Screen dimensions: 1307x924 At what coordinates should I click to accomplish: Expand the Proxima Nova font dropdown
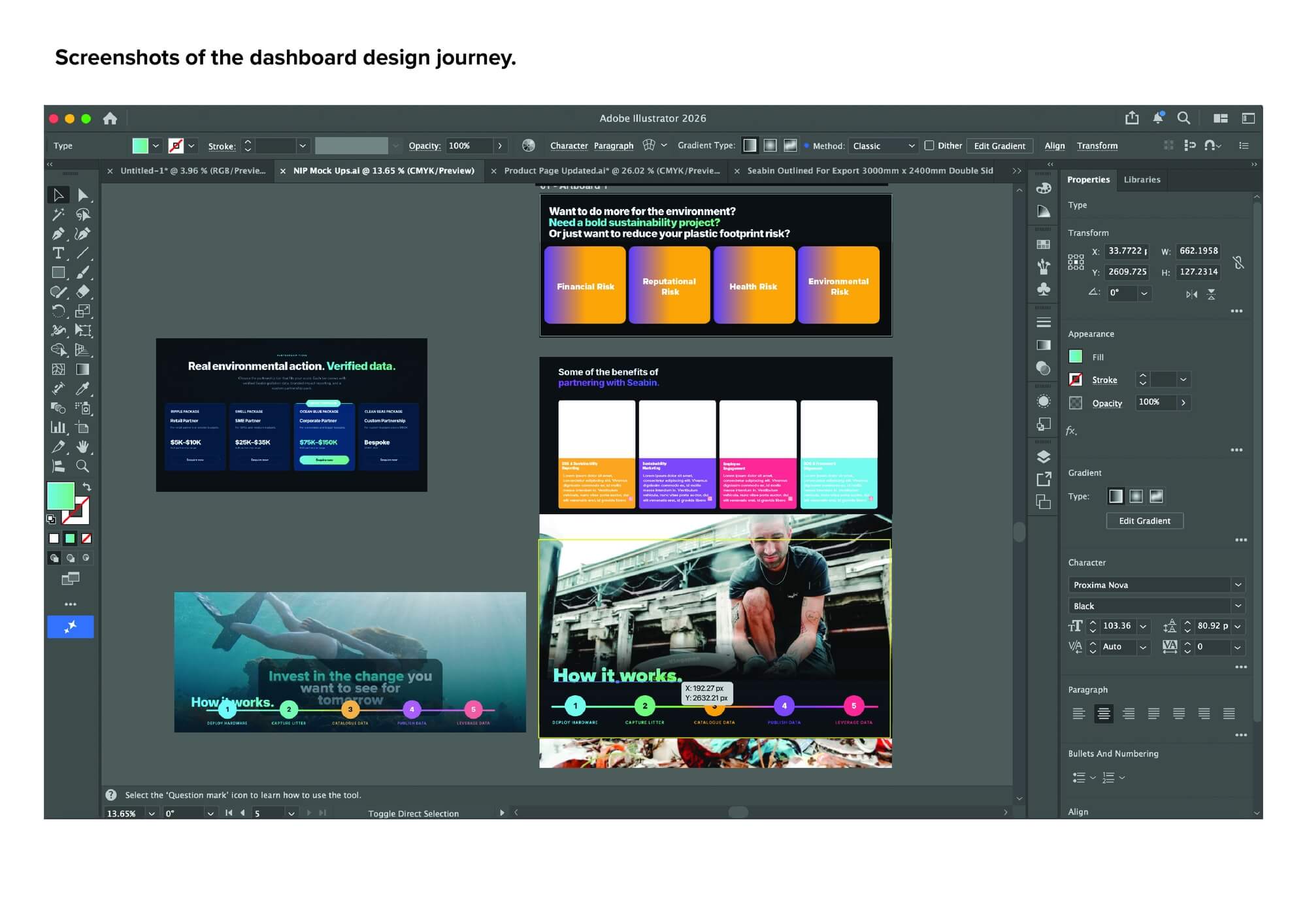tap(1238, 584)
